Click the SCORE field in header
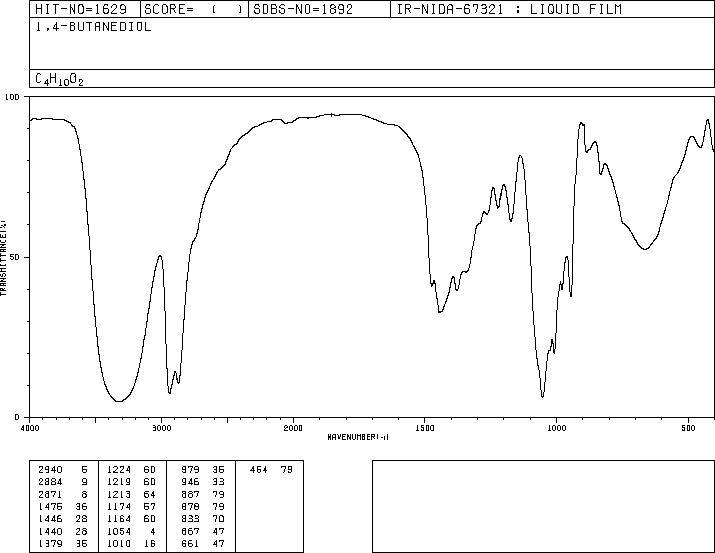Viewport: 715px width, 553px height. (x=194, y=9)
